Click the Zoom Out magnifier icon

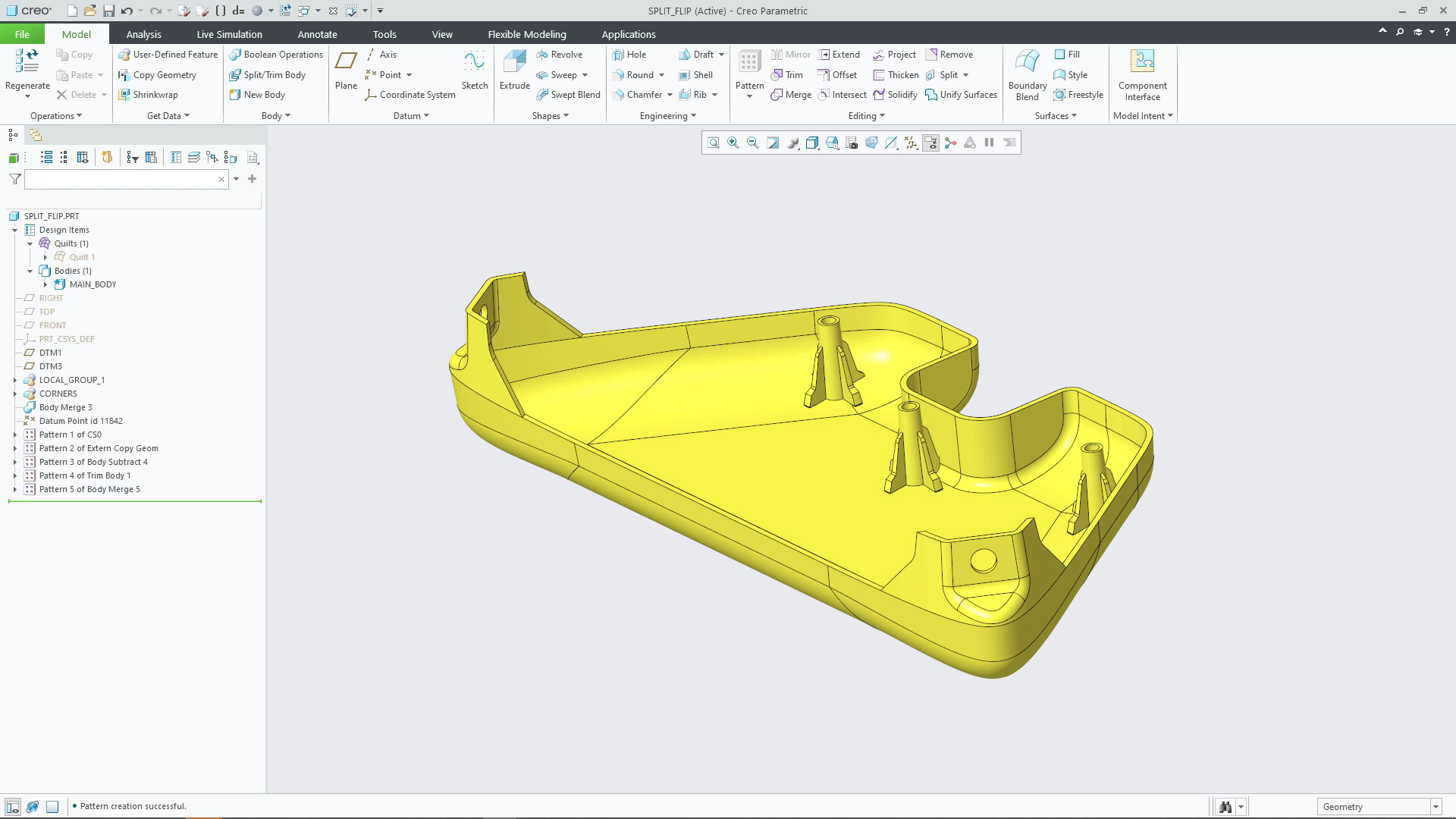pyautogui.click(x=753, y=143)
